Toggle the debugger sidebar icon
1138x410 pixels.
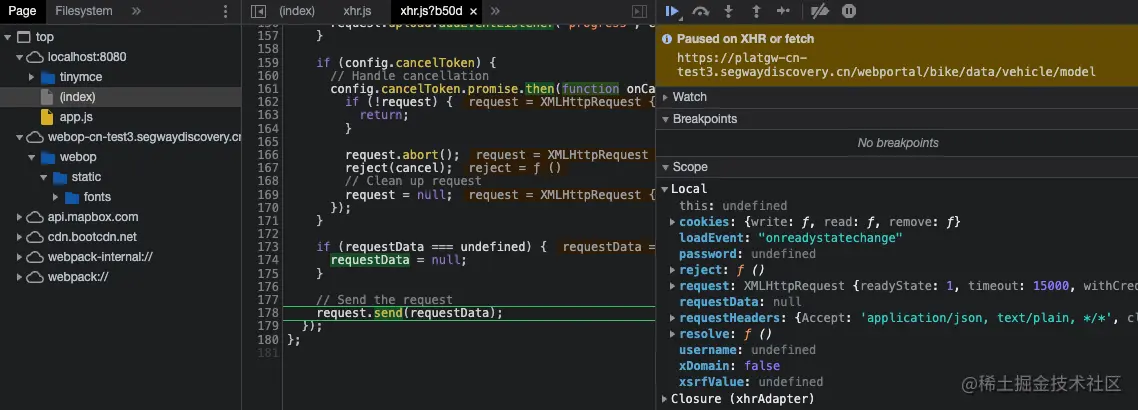(639, 11)
